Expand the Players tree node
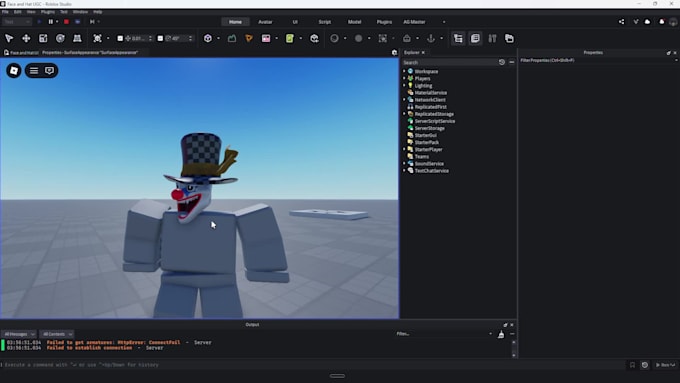Screen dimensions: 680x383 coord(404,79)
